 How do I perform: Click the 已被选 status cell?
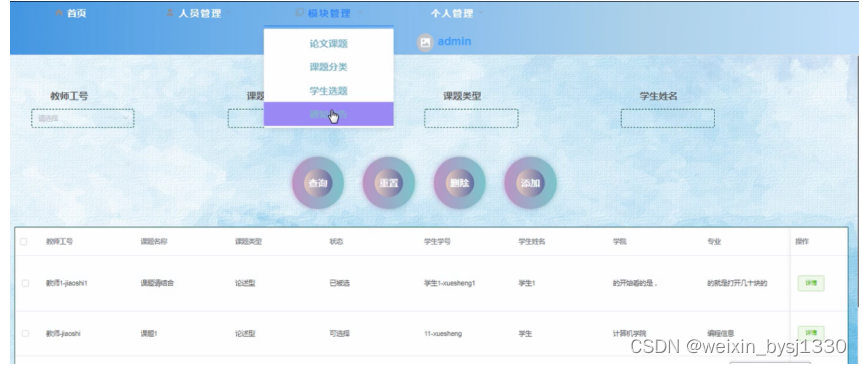tap(340, 284)
